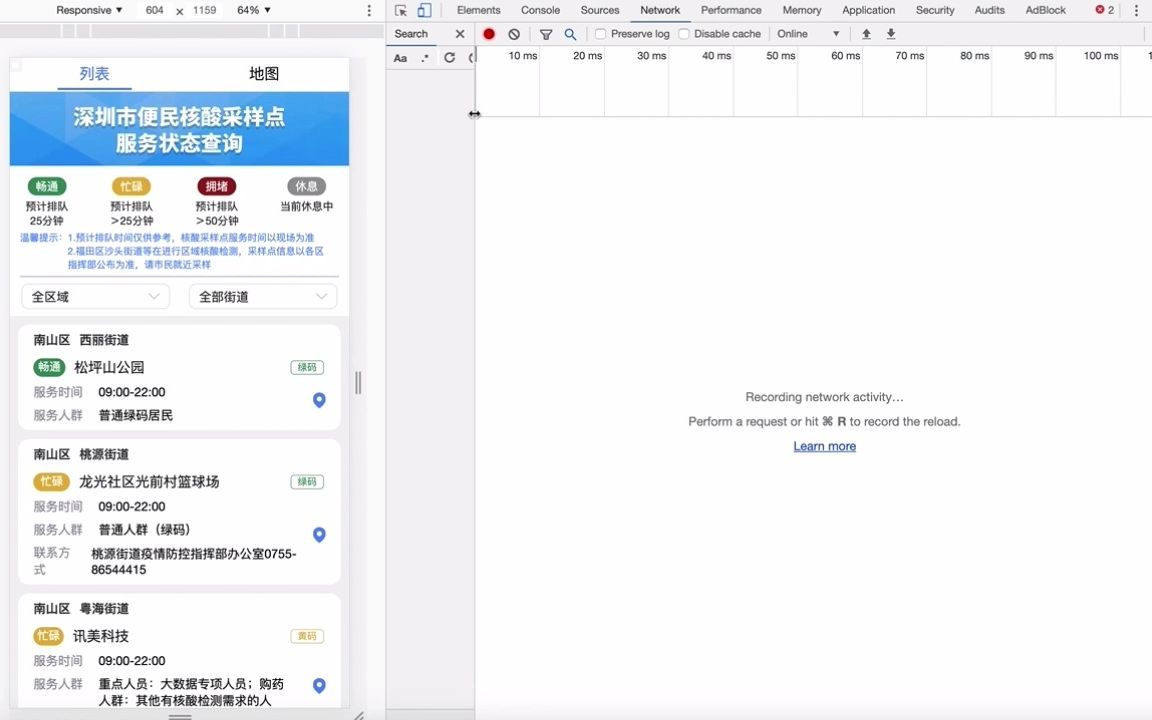Clear the network log with the block icon
Viewport: 1152px width, 720px height.
pyautogui.click(x=513, y=33)
